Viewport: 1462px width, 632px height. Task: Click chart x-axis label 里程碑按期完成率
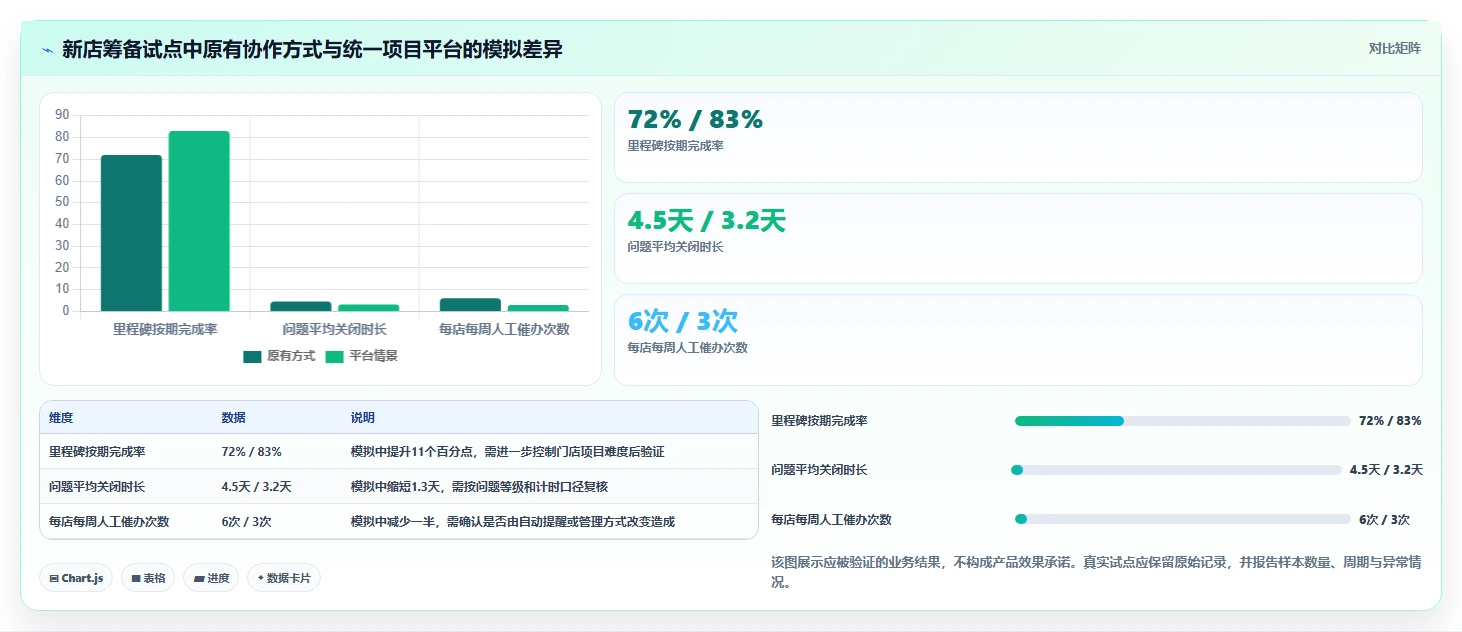[165, 329]
